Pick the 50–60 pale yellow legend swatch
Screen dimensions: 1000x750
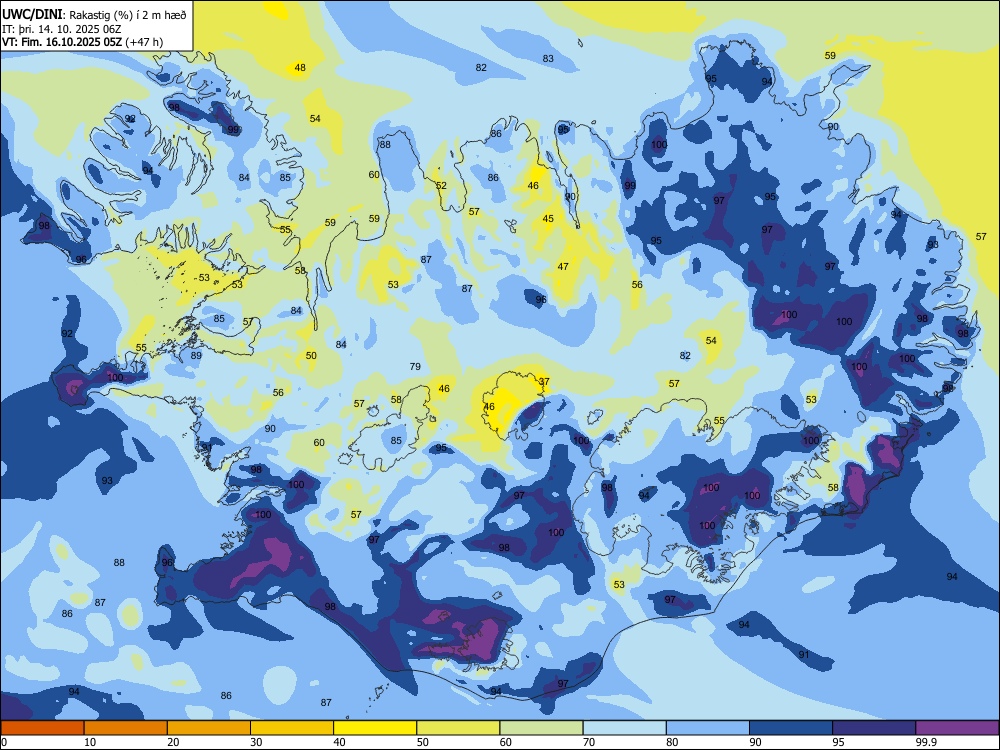[x=458, y=728]
